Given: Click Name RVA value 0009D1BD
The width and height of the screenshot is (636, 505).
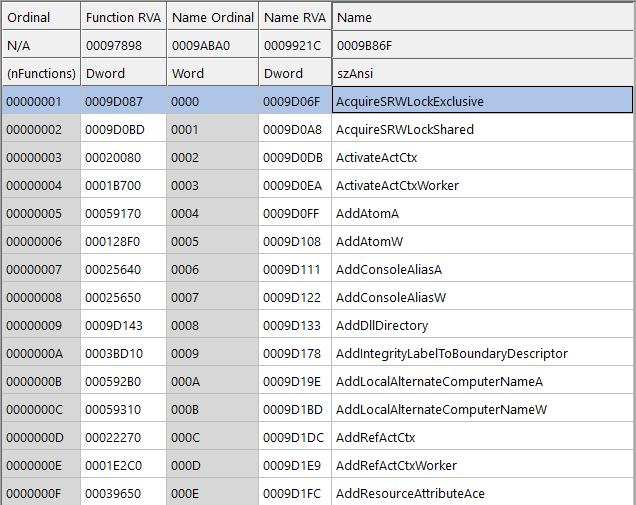Looking at the screenshot, I should (295, 409).
